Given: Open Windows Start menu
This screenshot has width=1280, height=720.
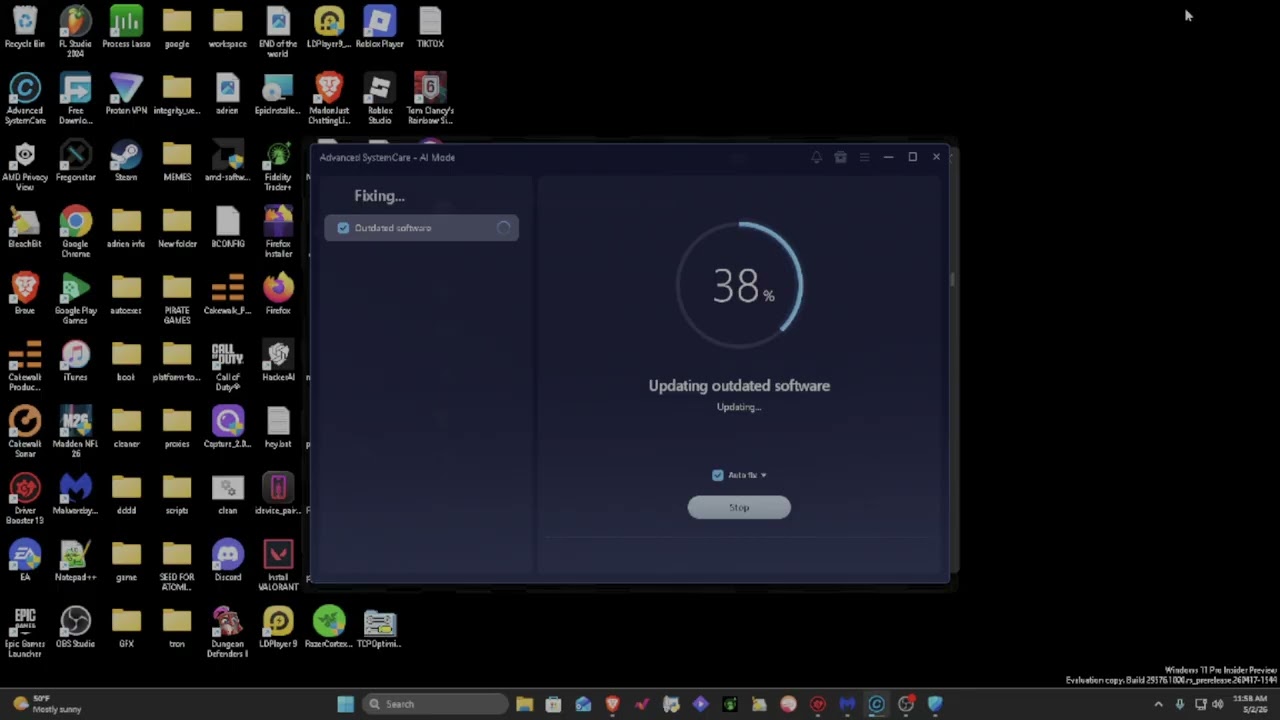Looking at the screenshot, I should point(345,704).
